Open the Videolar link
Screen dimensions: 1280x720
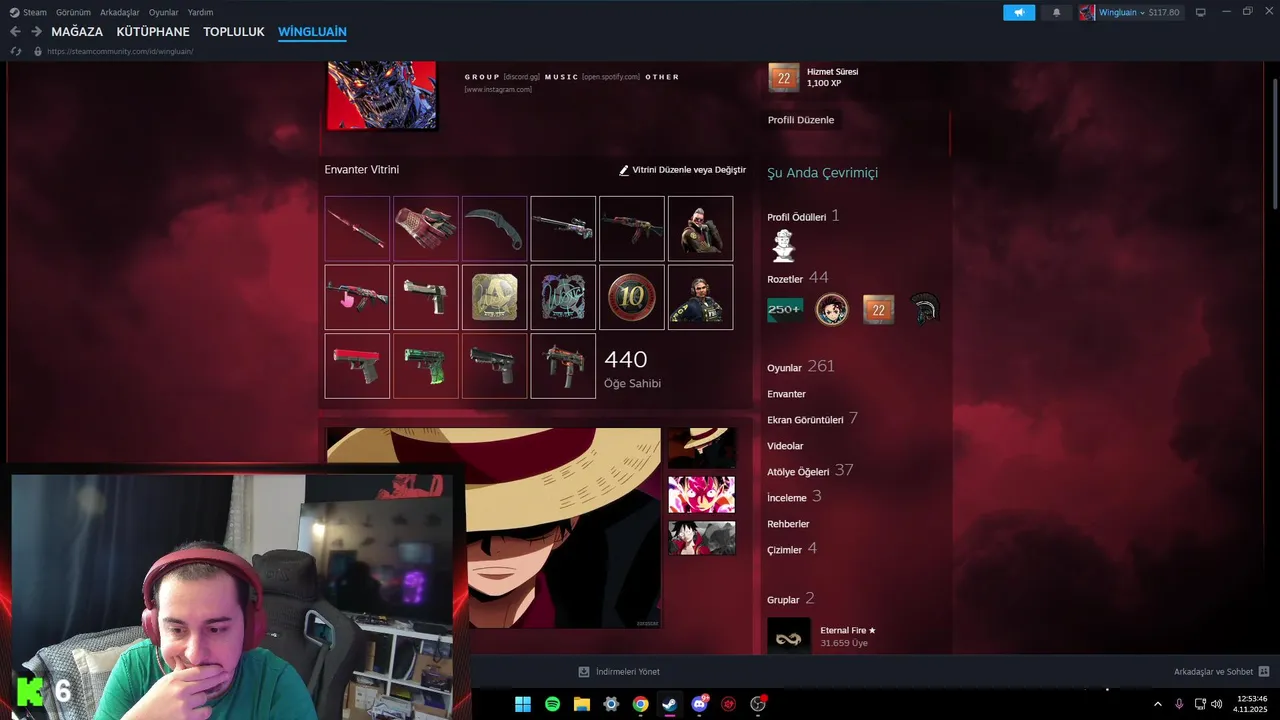click(785, 446)
